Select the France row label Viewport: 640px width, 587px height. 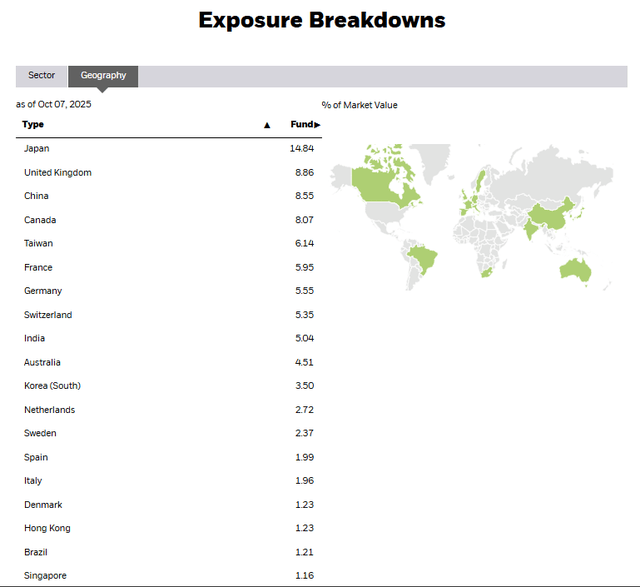38,267
